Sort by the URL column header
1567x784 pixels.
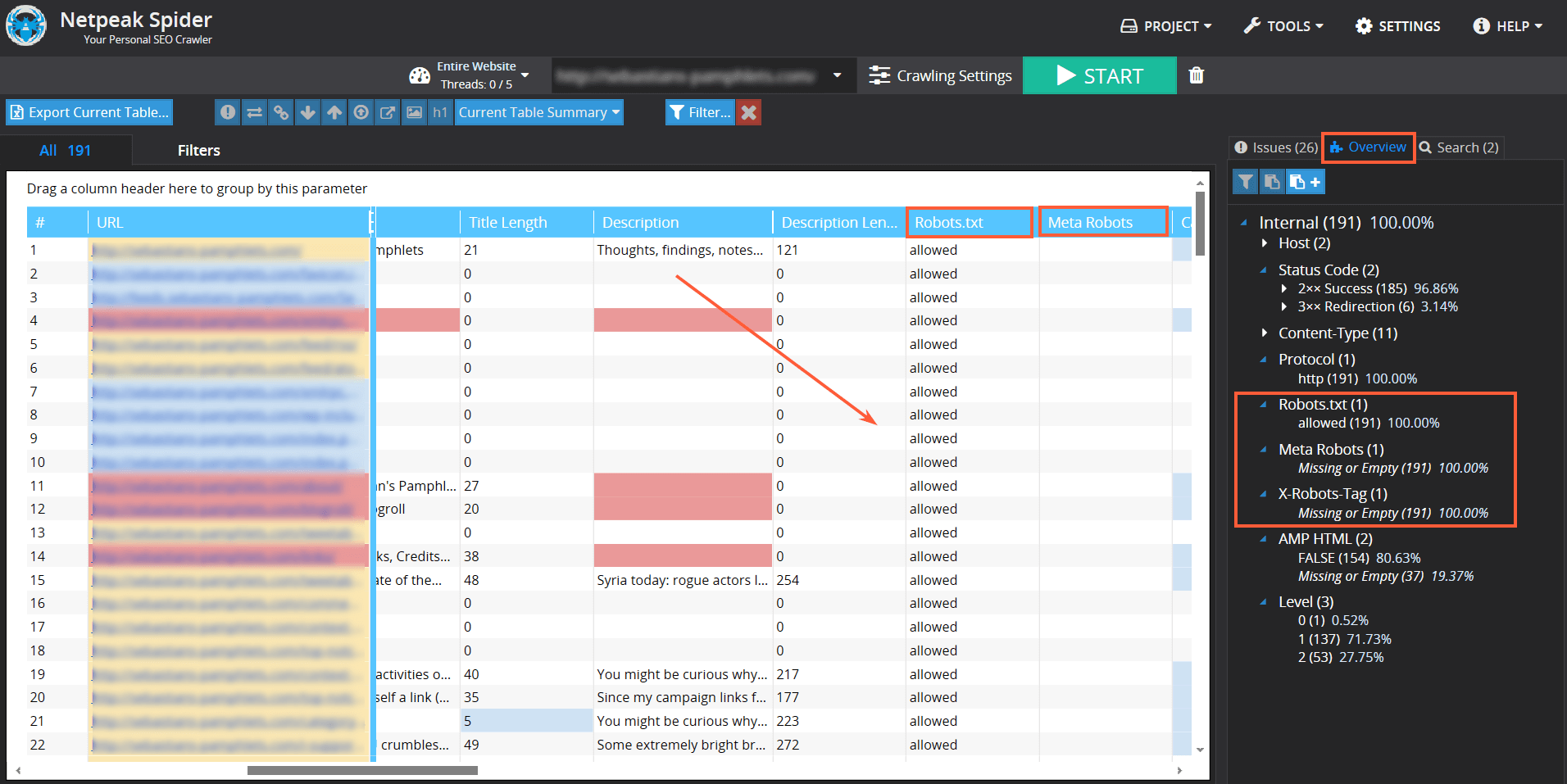[x=229, y=222]
